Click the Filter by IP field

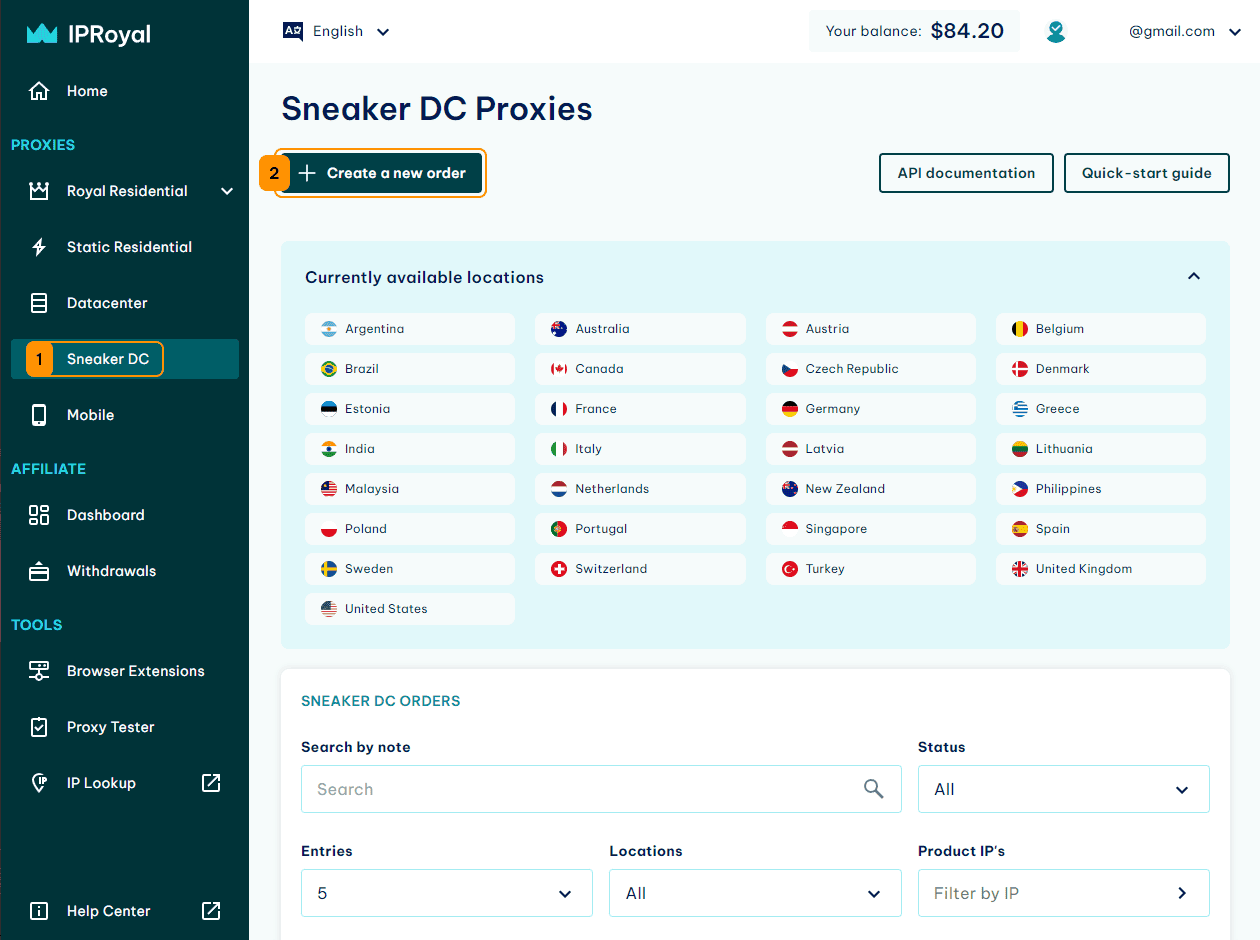(1064, 893)
